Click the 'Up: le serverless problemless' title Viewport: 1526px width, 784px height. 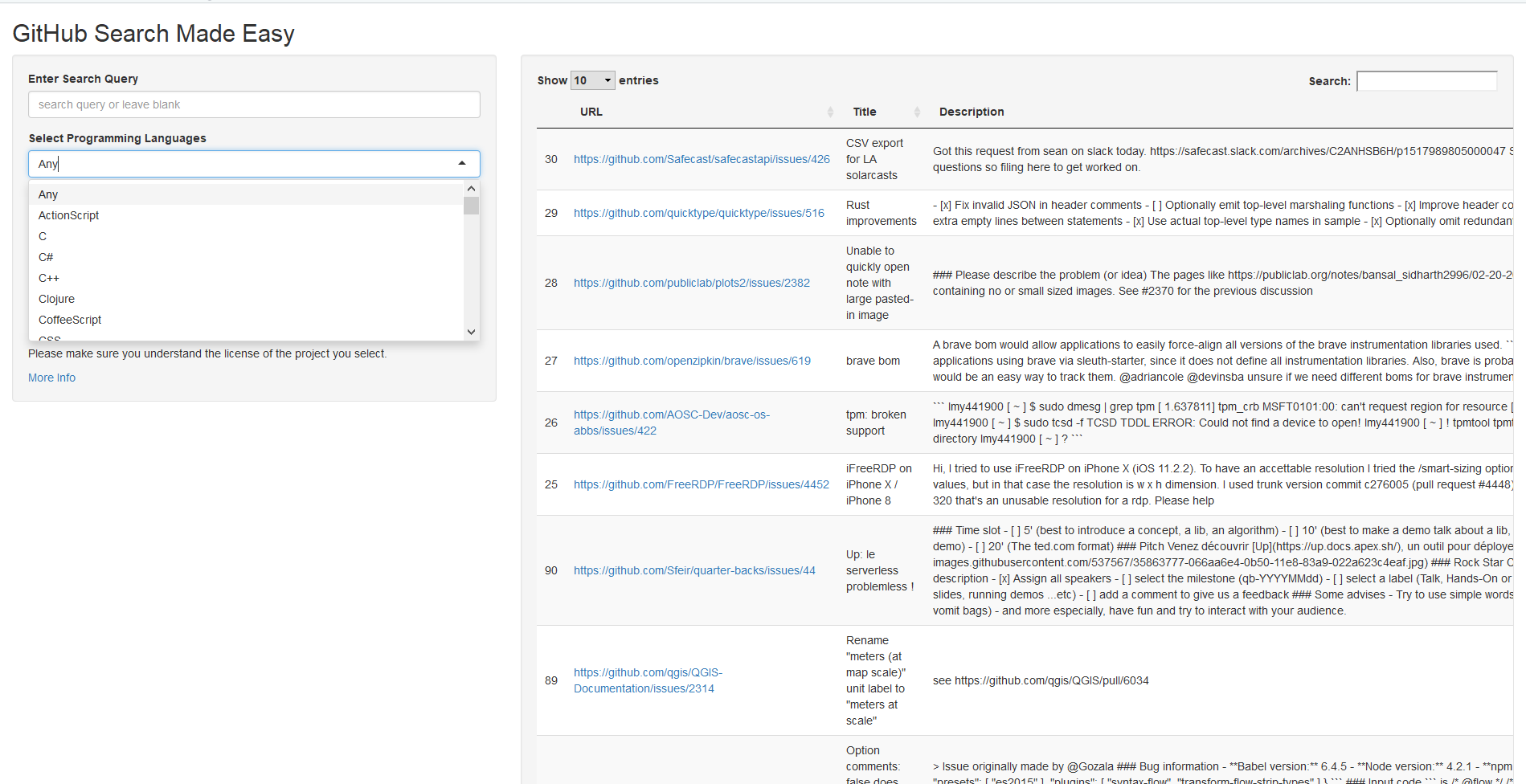click(880, 570)
